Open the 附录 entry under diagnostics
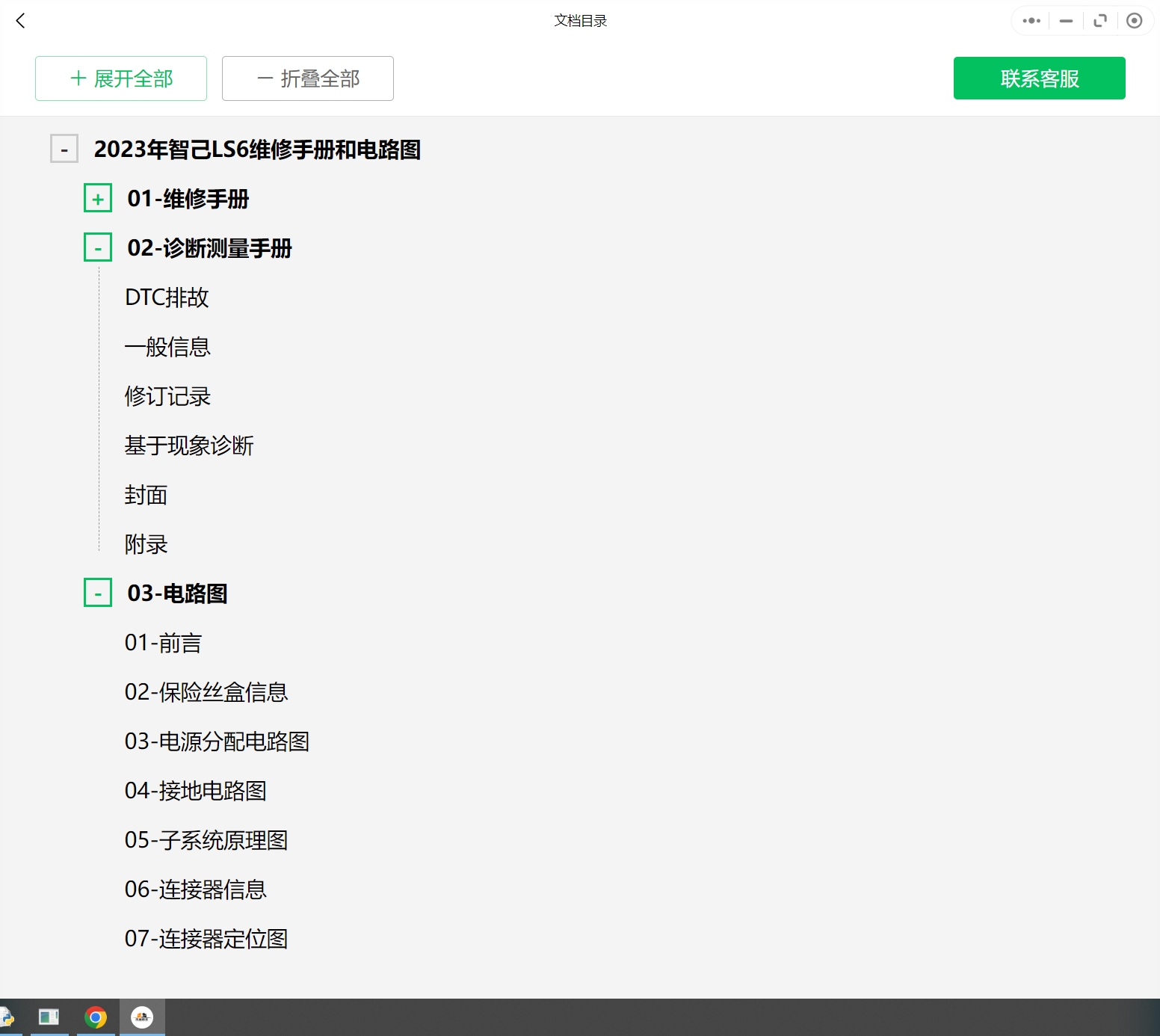 (146, 544)
